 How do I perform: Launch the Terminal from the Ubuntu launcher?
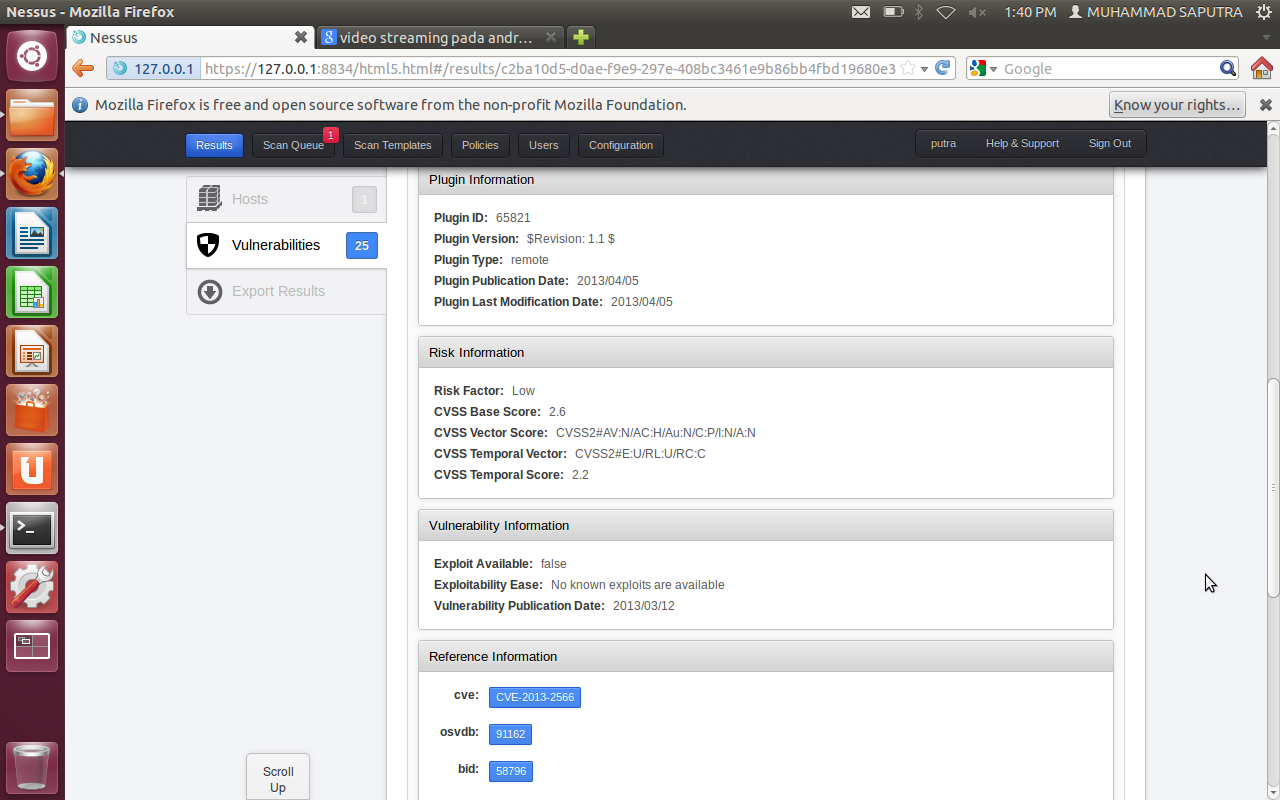point(32,528)
